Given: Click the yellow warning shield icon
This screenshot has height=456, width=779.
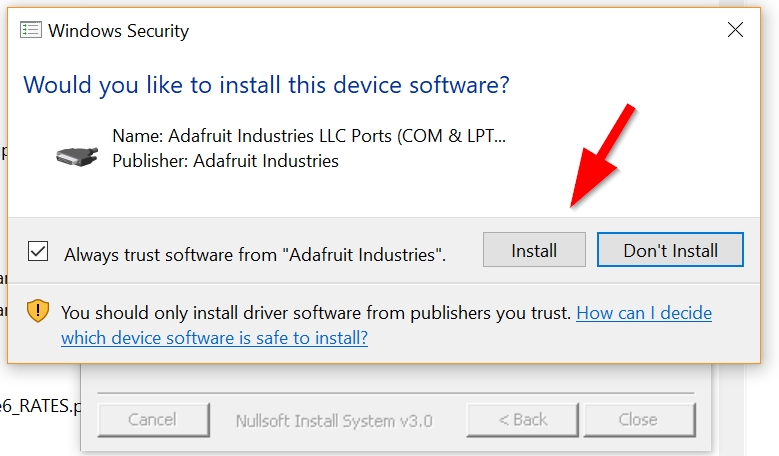Looking at the screenshot, I should (37, 311).
